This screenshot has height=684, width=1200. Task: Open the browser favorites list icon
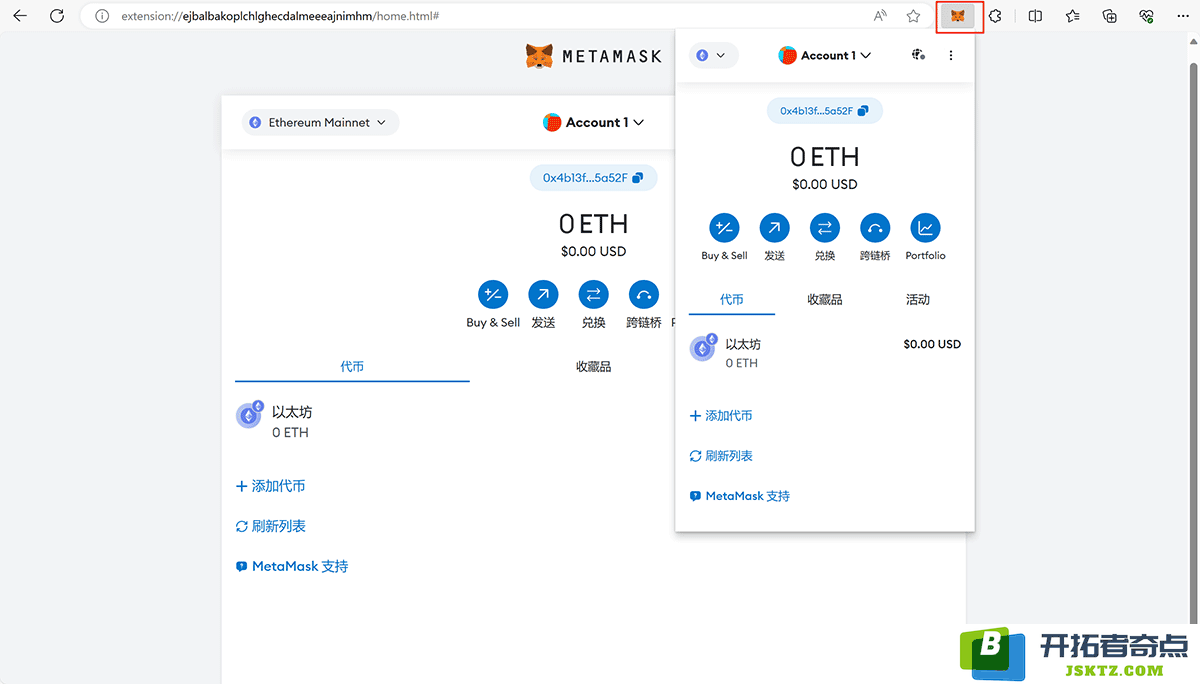coord(1073,16)
